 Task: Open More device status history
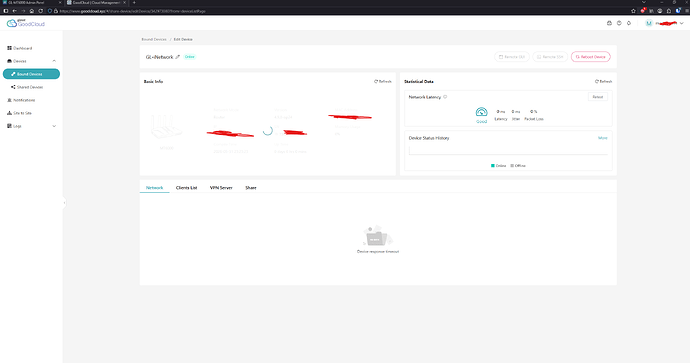point(602,138)
